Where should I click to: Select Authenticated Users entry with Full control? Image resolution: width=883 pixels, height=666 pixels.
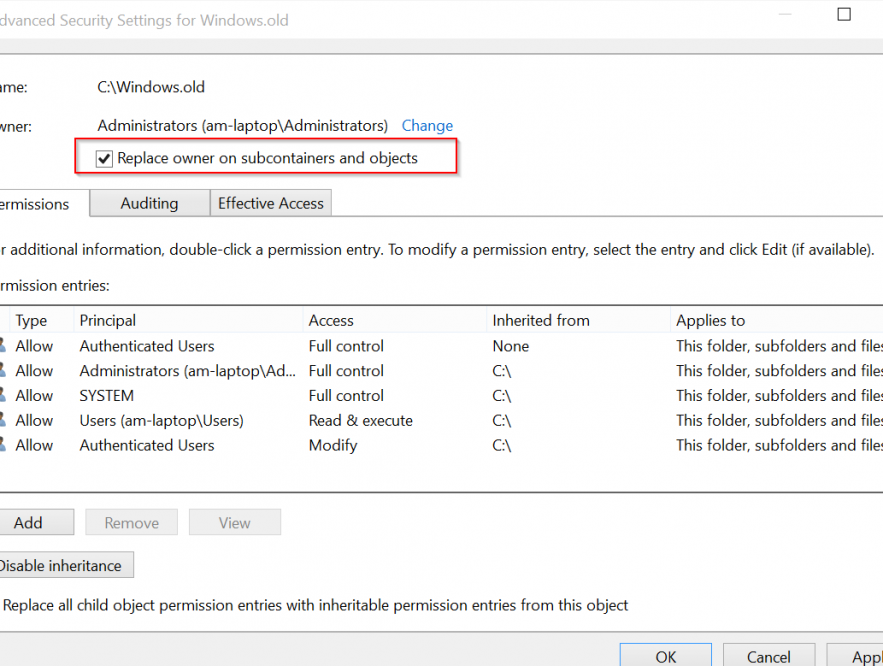[147, 346]
